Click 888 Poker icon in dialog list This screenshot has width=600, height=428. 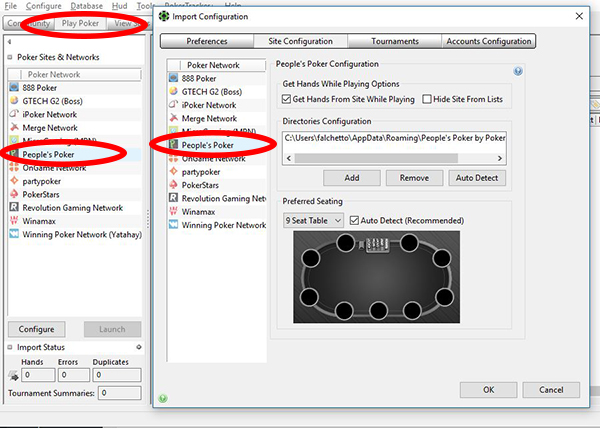click(173, 78)
